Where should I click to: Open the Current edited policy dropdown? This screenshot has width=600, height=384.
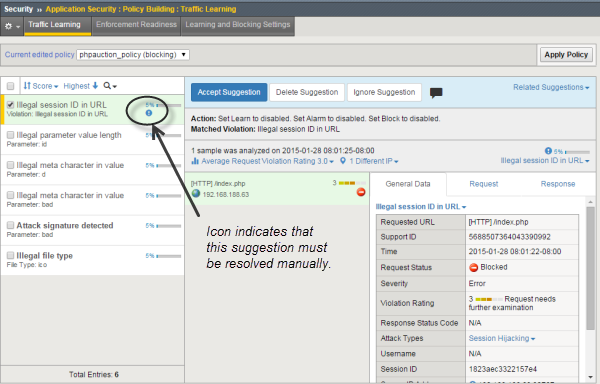point(133,55)
